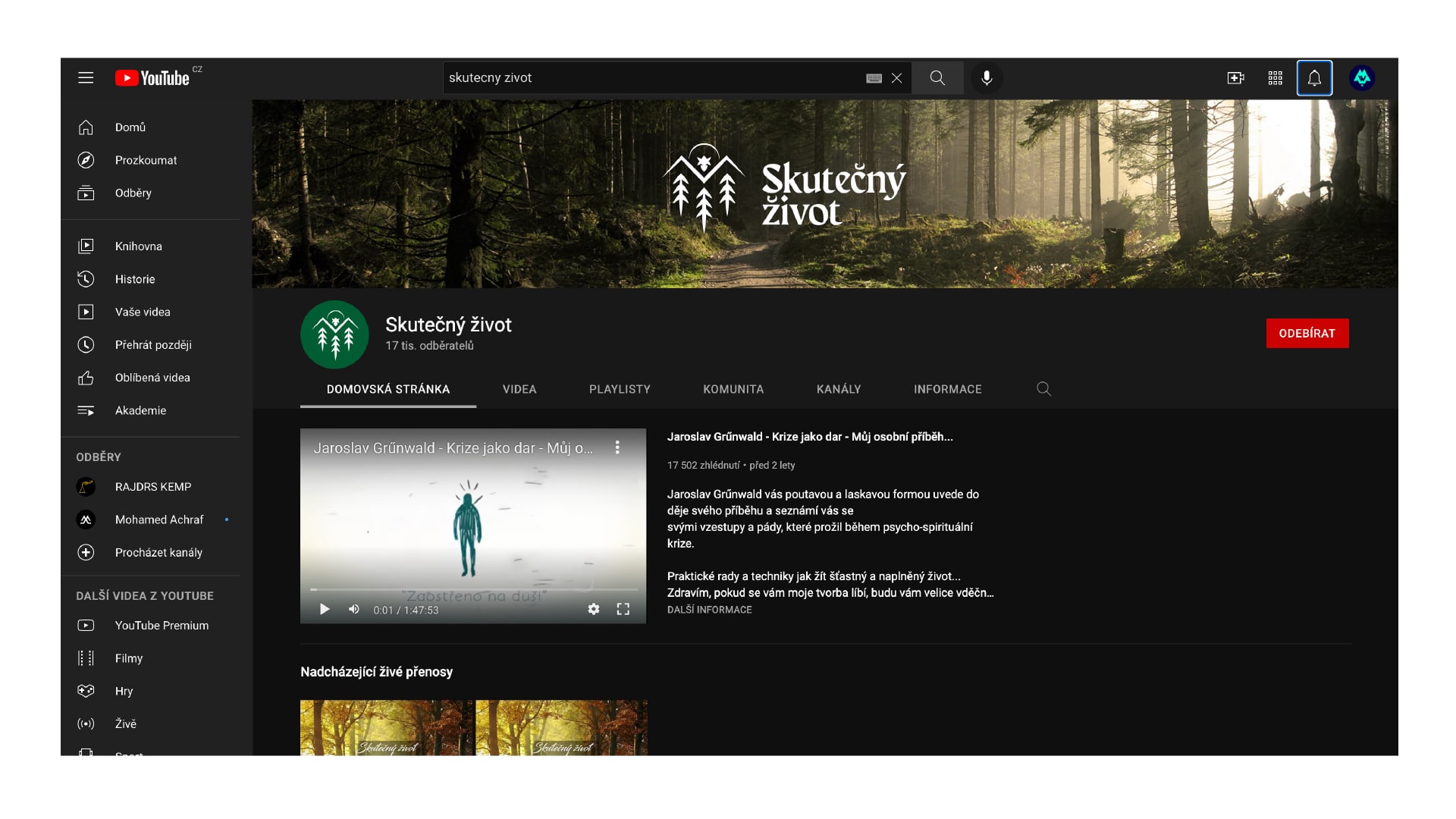1456x819 pixels.
Task: Open the second upcoming stream thumbnail
Action: point(562,728)
